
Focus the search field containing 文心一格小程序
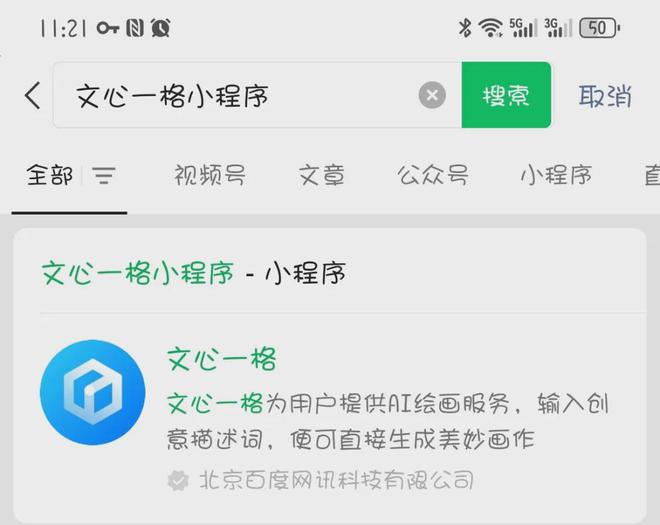(257, 95)
